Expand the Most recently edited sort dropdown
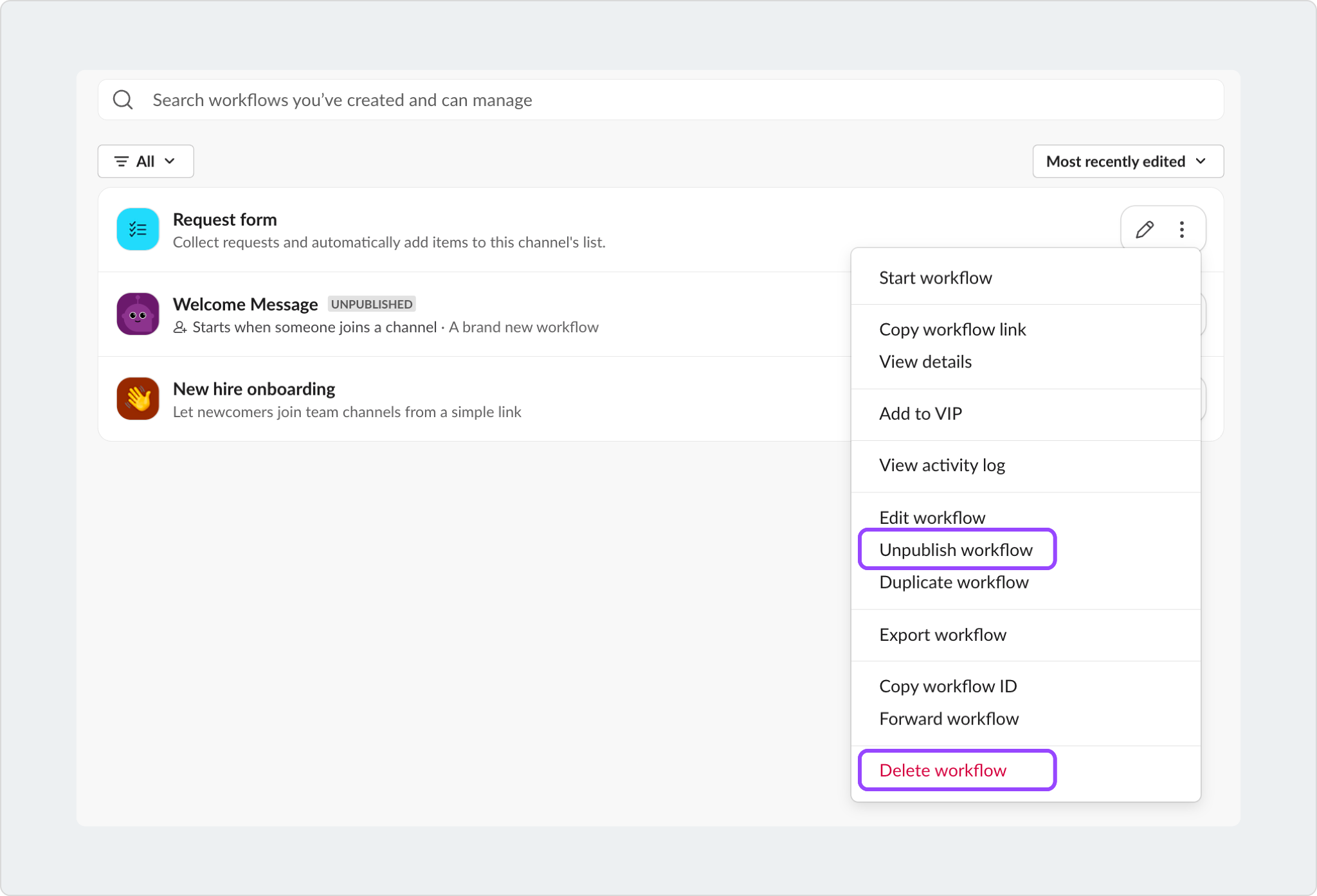 tap(1127, 161)
